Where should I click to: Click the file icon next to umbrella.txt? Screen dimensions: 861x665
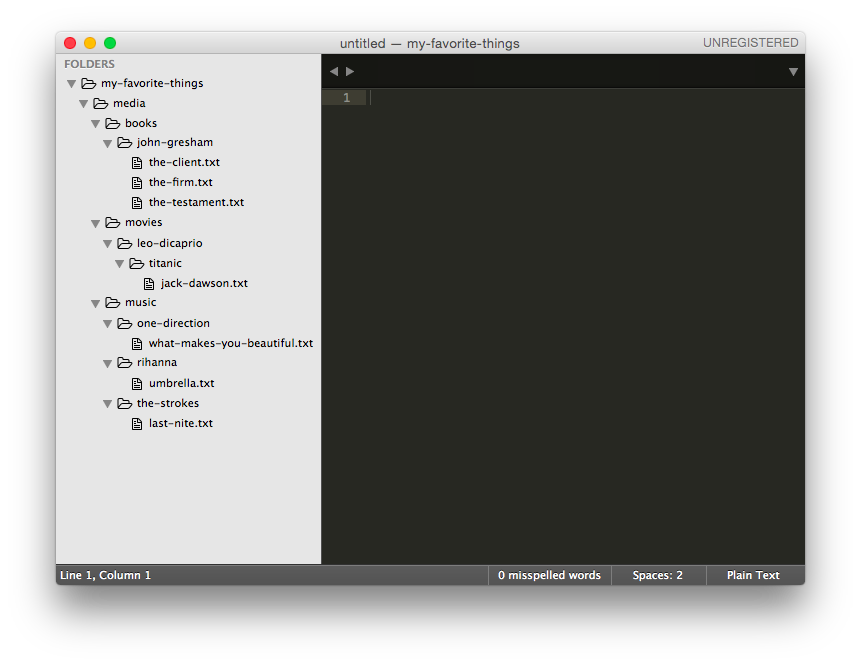(x=137, y=383)
